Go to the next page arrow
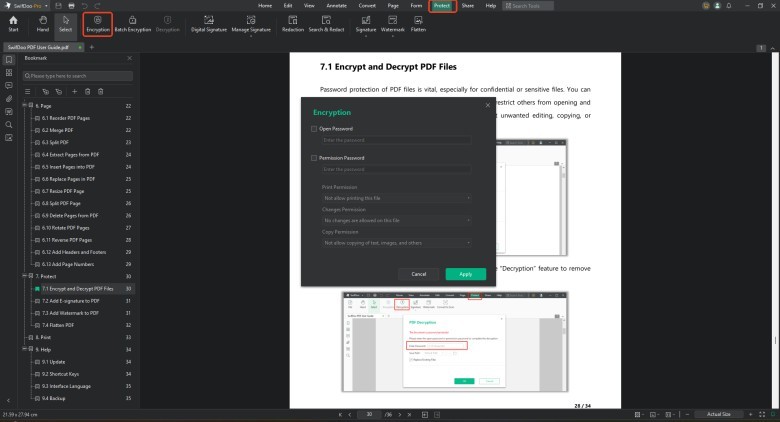The width and height of the screenshot is (780, 422). 399,414
